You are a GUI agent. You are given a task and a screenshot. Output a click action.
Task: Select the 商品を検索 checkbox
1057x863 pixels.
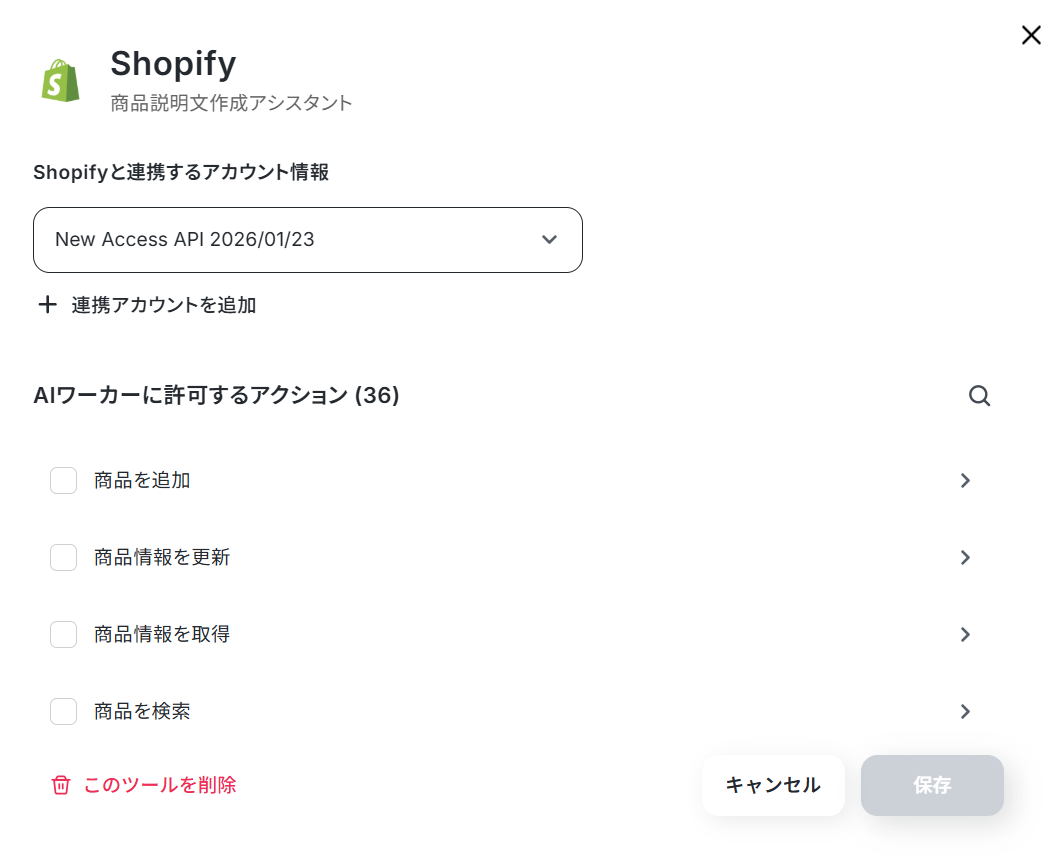[x=64, y=712]
